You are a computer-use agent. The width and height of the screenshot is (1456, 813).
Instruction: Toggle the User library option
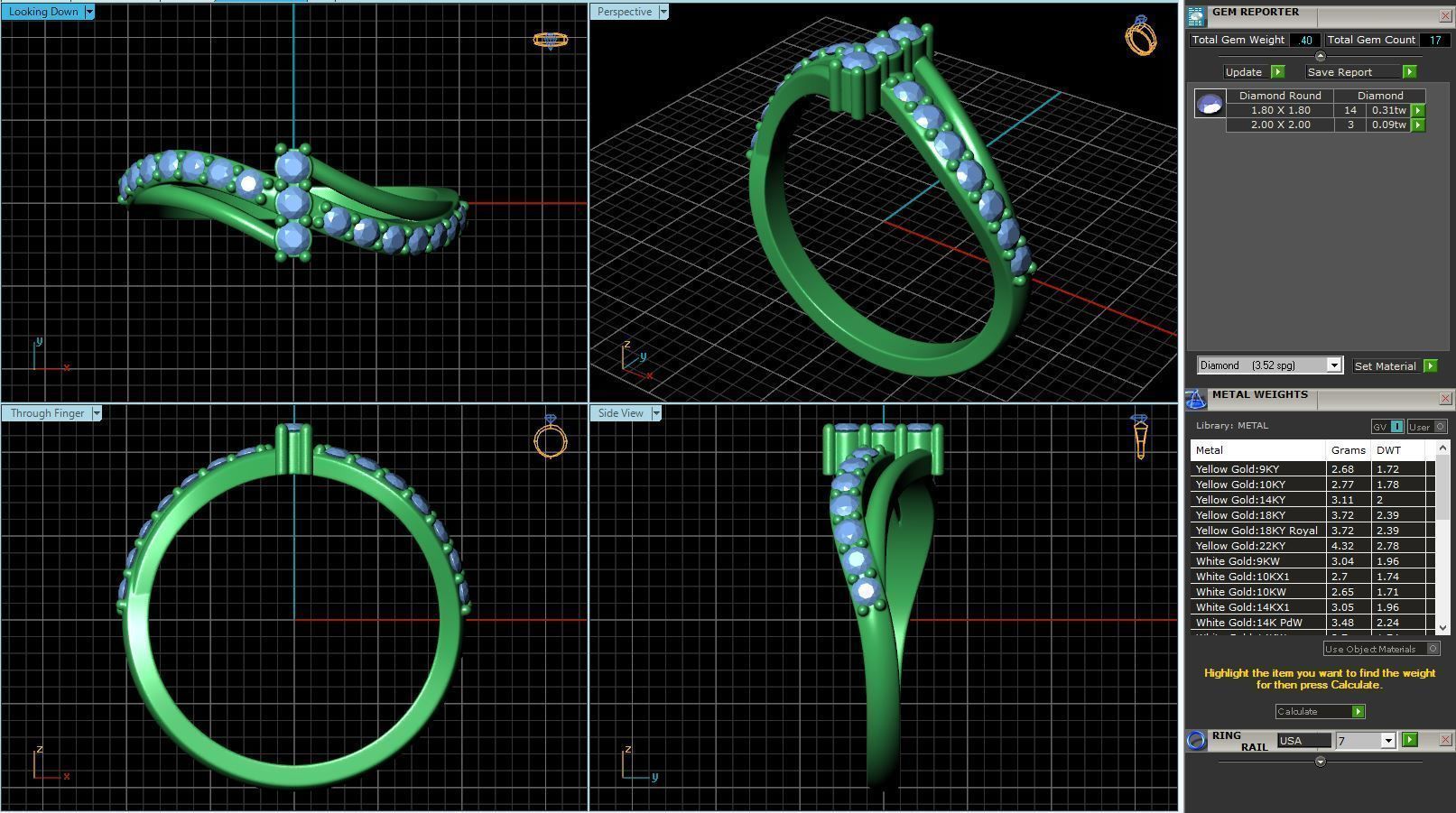pyautogui.click(x=1427, y=427)
